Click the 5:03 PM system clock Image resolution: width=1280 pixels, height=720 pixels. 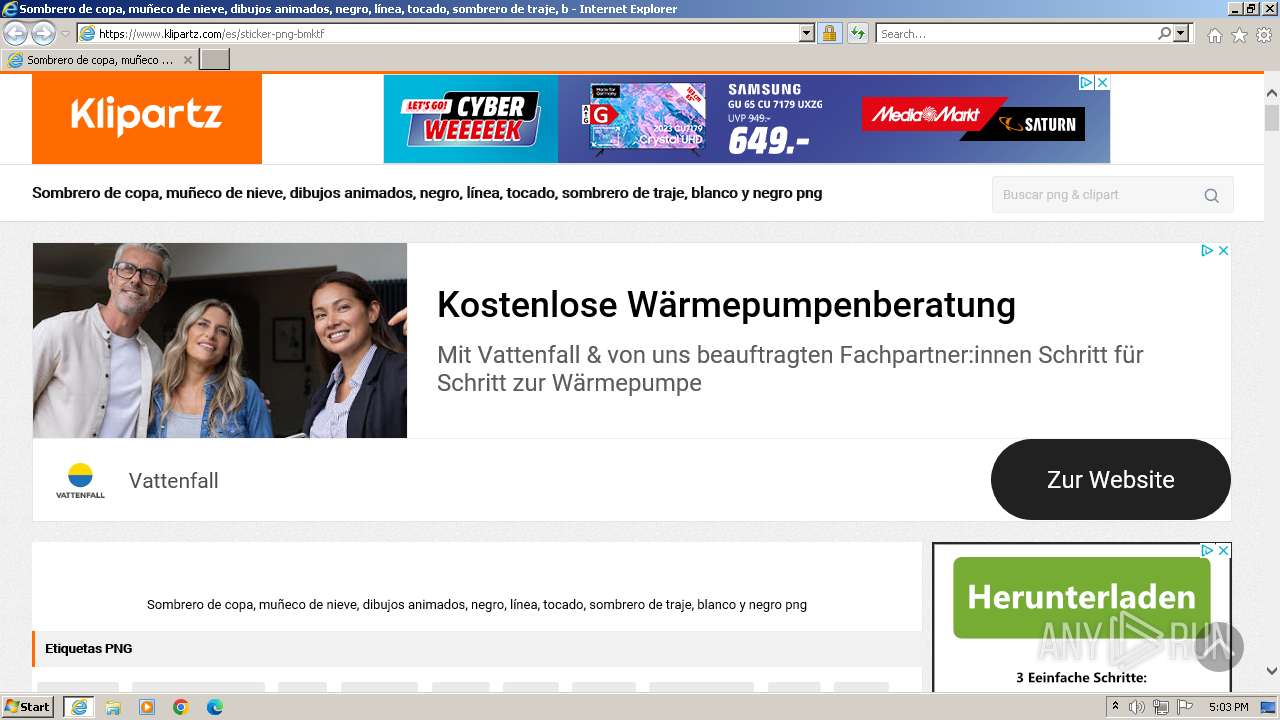point(1228,707)
